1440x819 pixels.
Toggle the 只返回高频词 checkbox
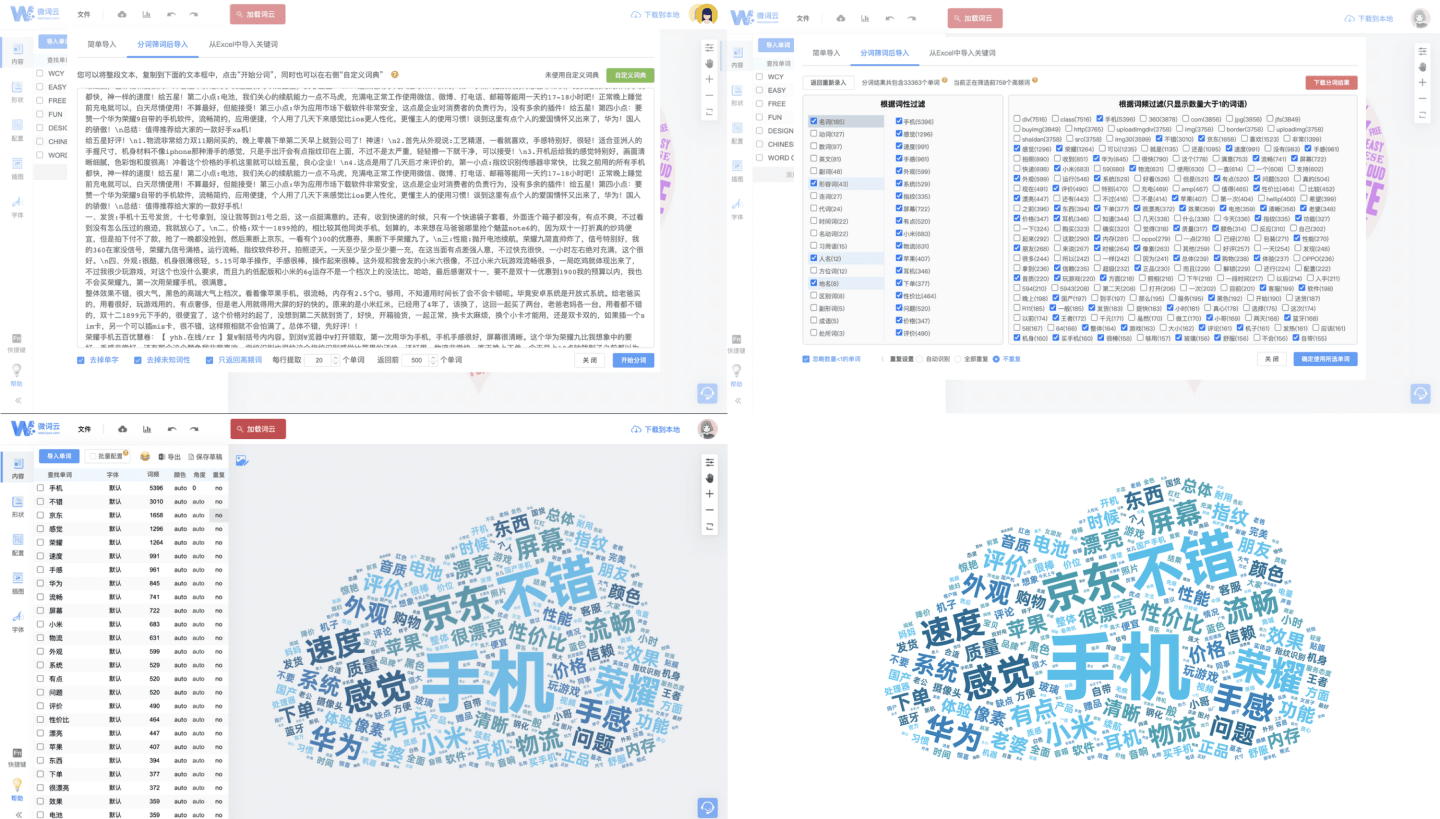[x=209, y=360]
